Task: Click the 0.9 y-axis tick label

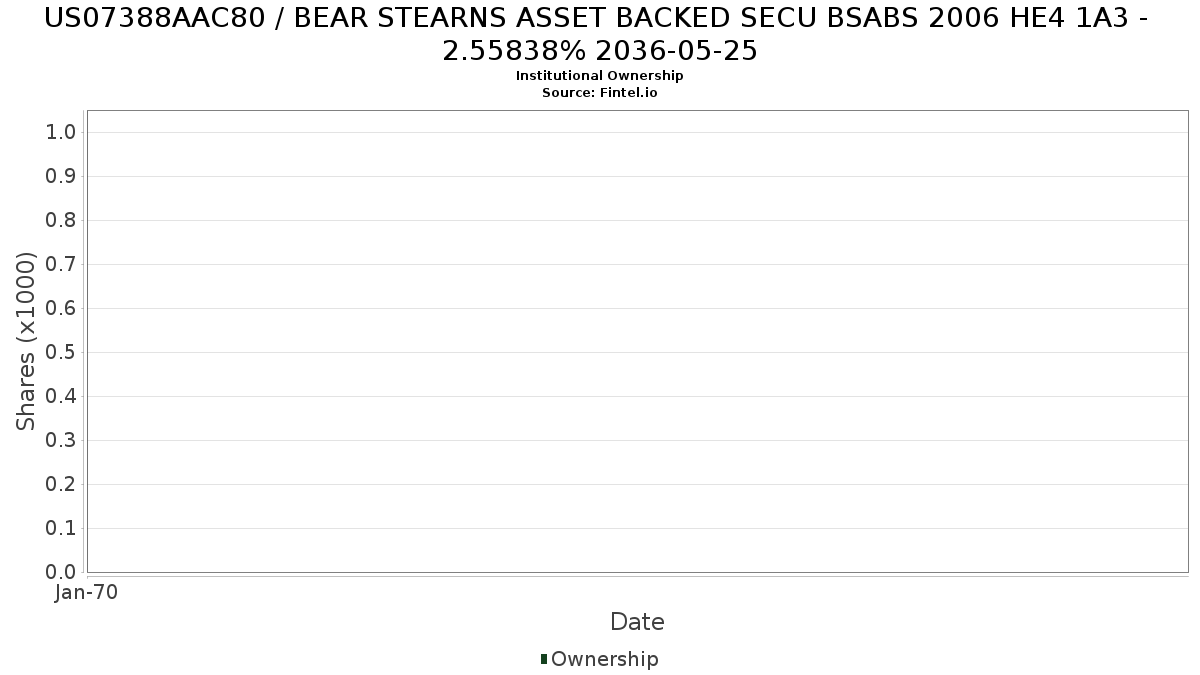Action: (x=61, y=176)
